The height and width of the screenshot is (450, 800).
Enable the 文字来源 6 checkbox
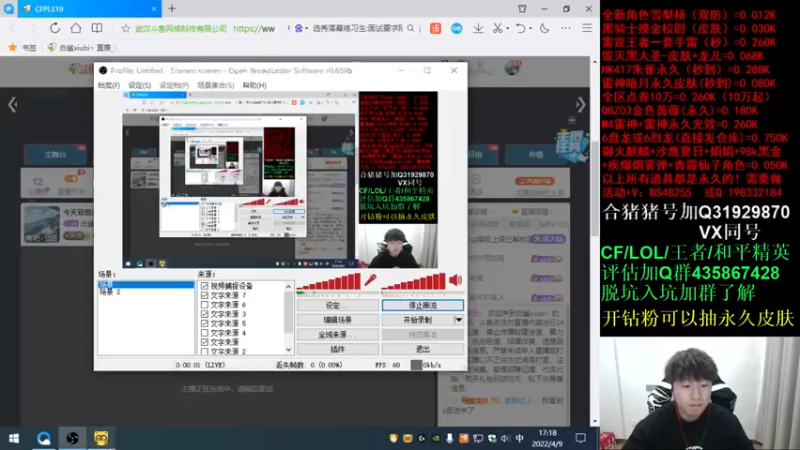205,305
